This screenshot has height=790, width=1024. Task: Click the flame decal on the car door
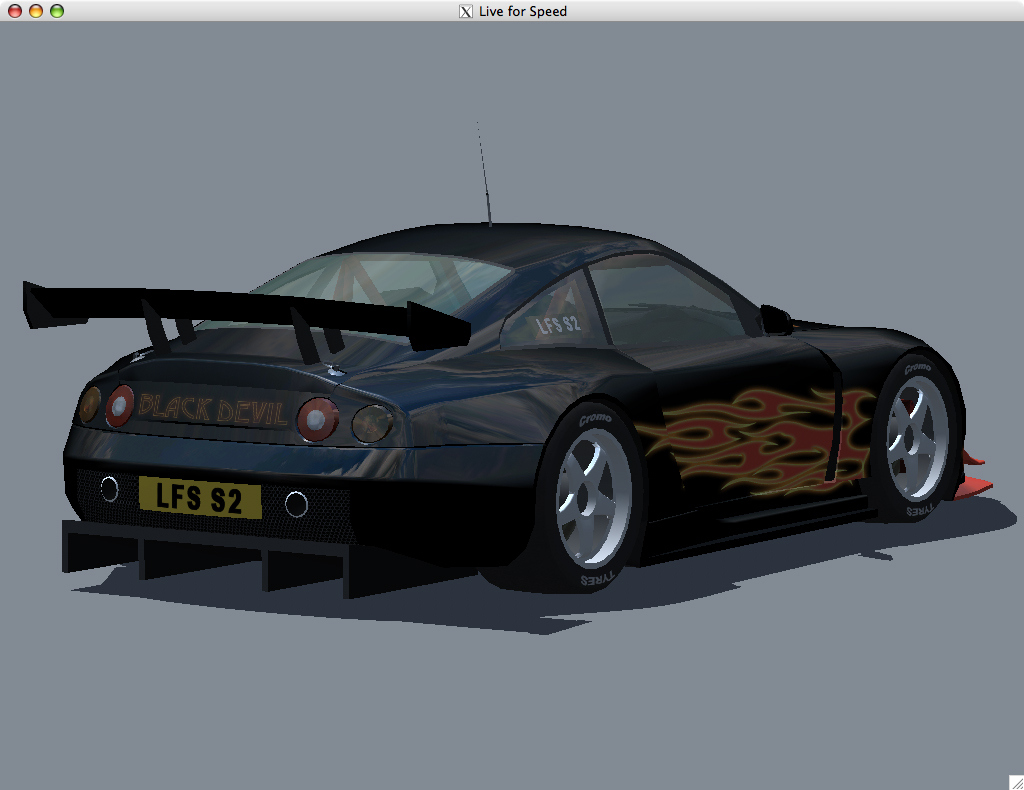pos(758,441)
